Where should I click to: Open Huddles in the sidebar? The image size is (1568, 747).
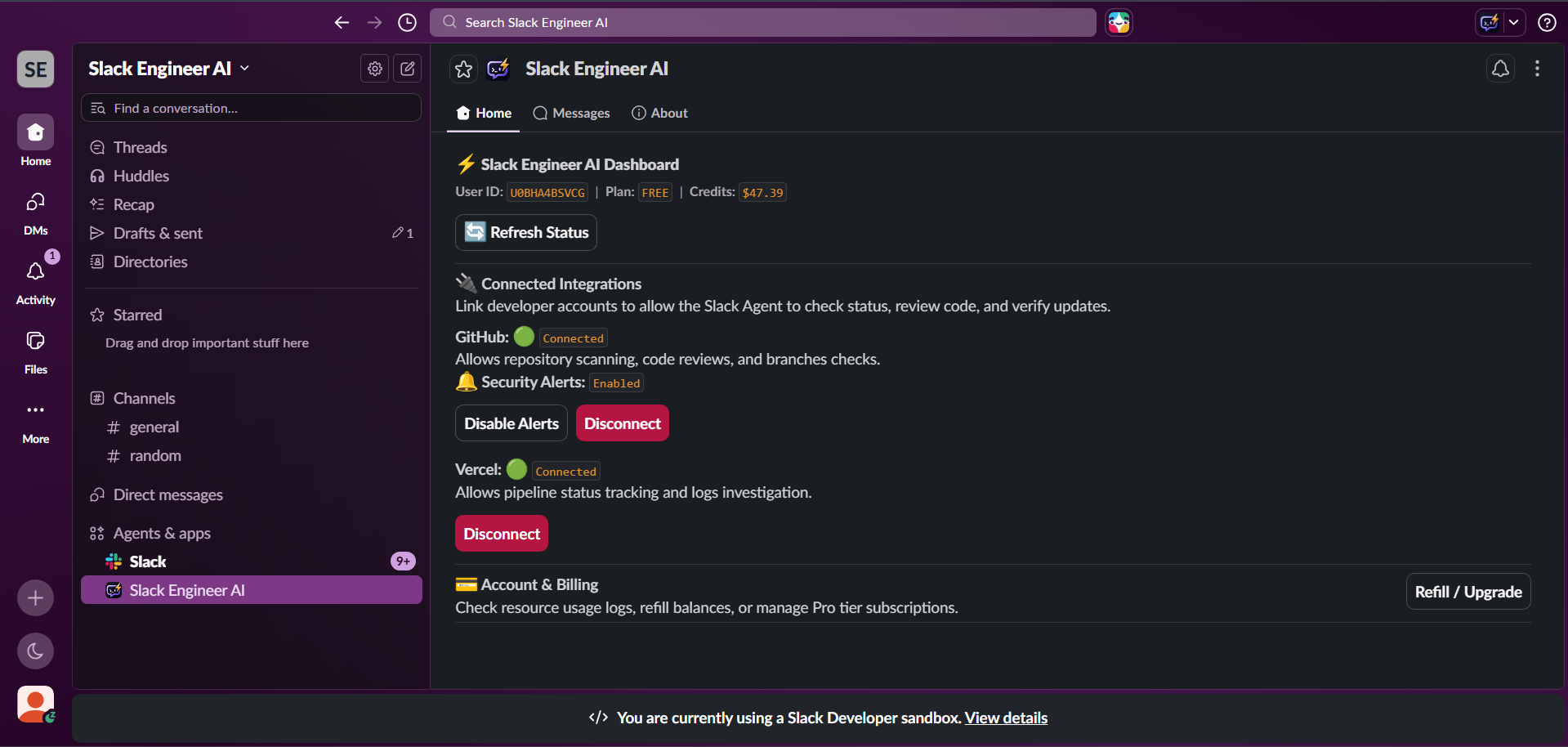coord(251,176)
